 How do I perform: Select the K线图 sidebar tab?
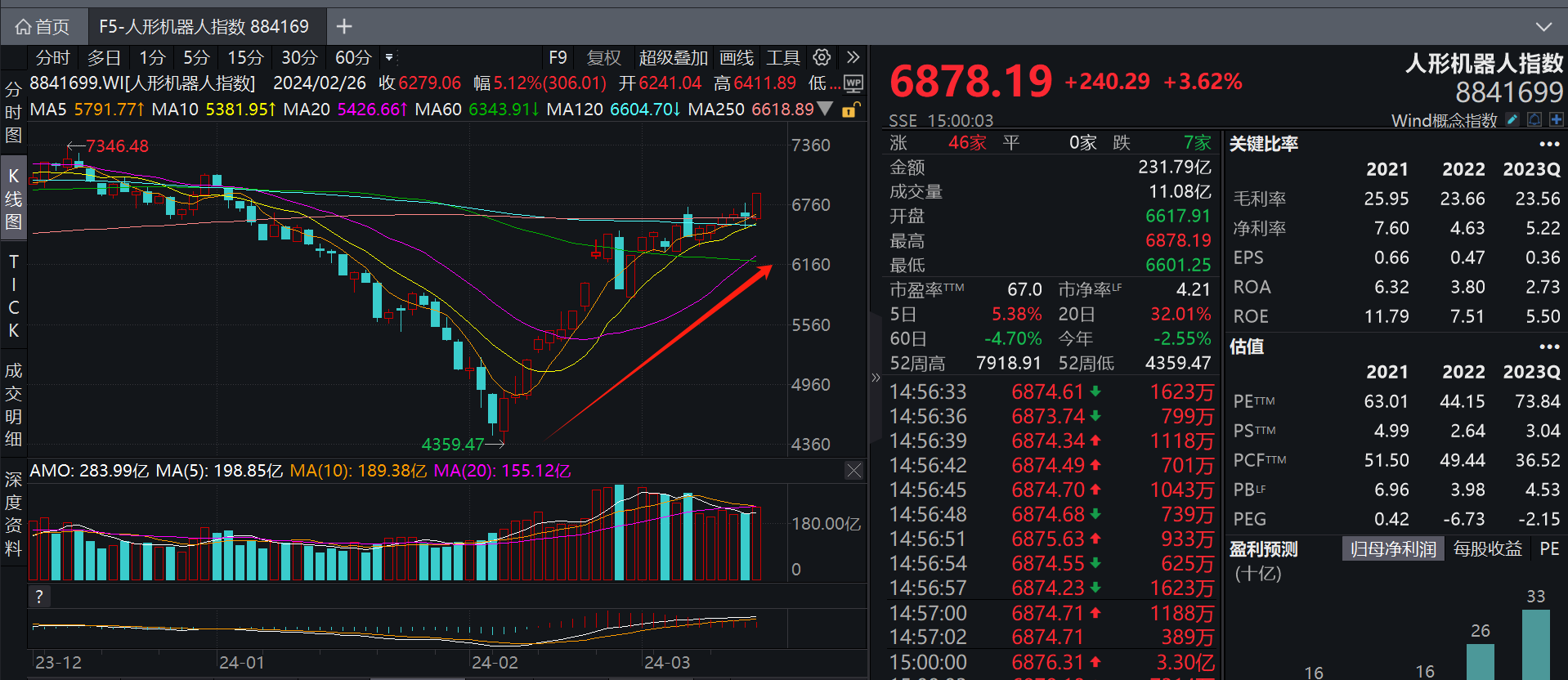[13, 199]
